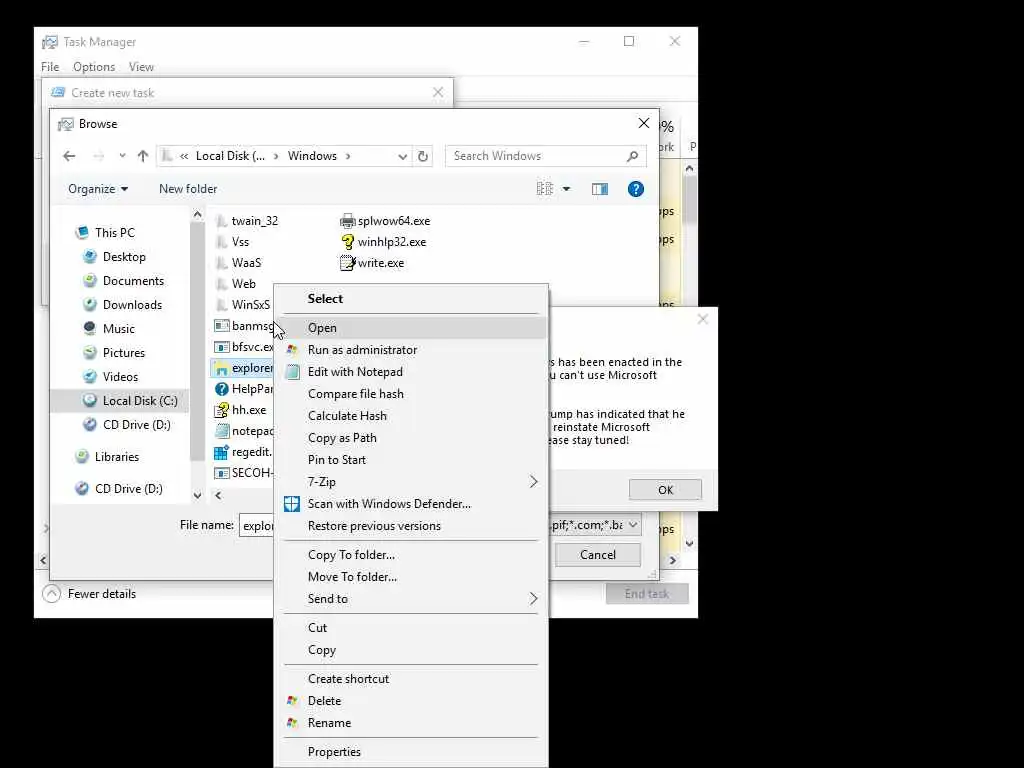Expand the Send to submenu
1024x768 pixels.
(534, 599)
